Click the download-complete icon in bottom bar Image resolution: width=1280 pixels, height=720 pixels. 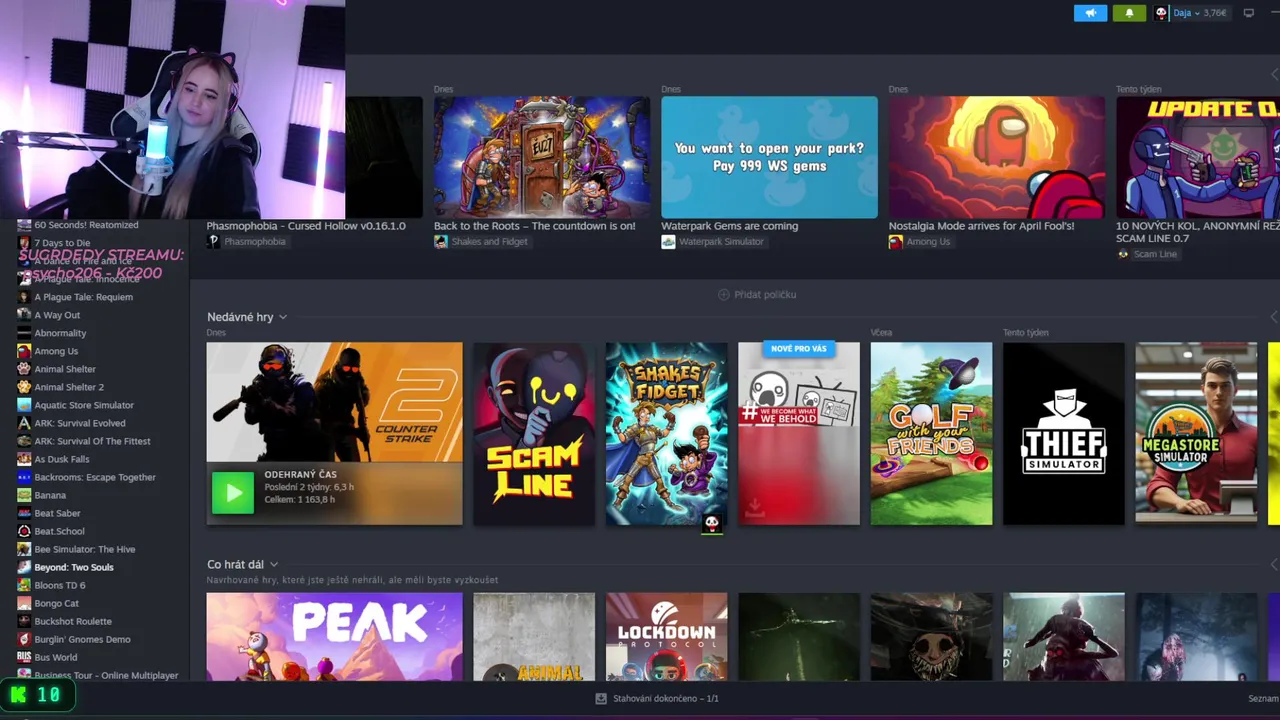(601, 699)
